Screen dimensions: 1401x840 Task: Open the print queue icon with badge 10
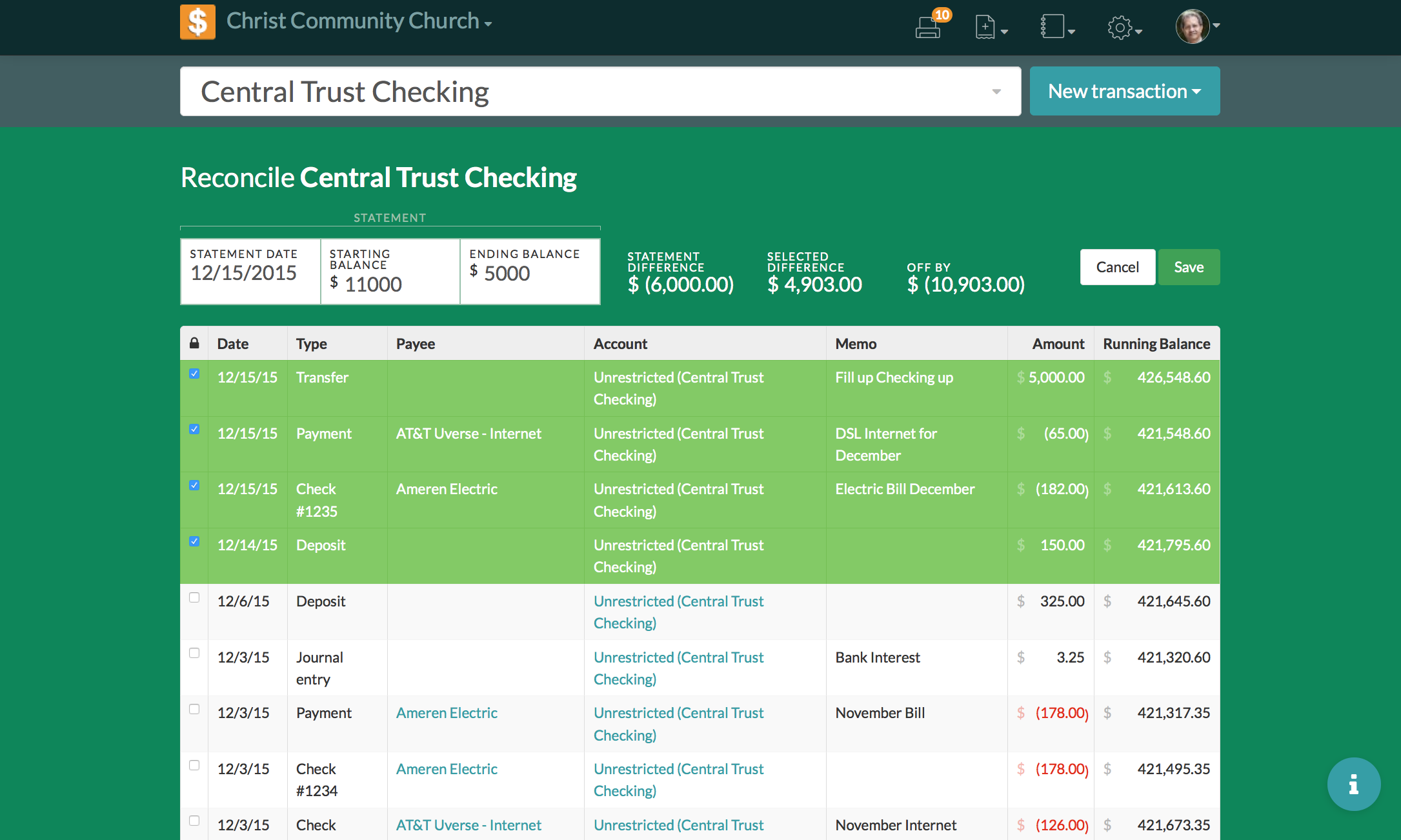pos(928,27)
